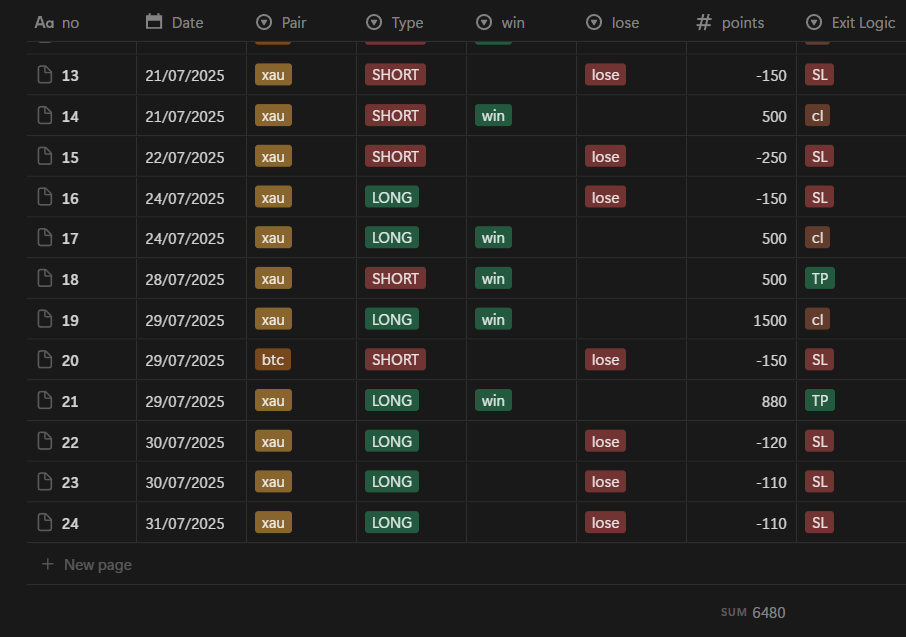Screen dimensions: 906x637
Task: Click the hash icon in points header
Action: point(704,22)
